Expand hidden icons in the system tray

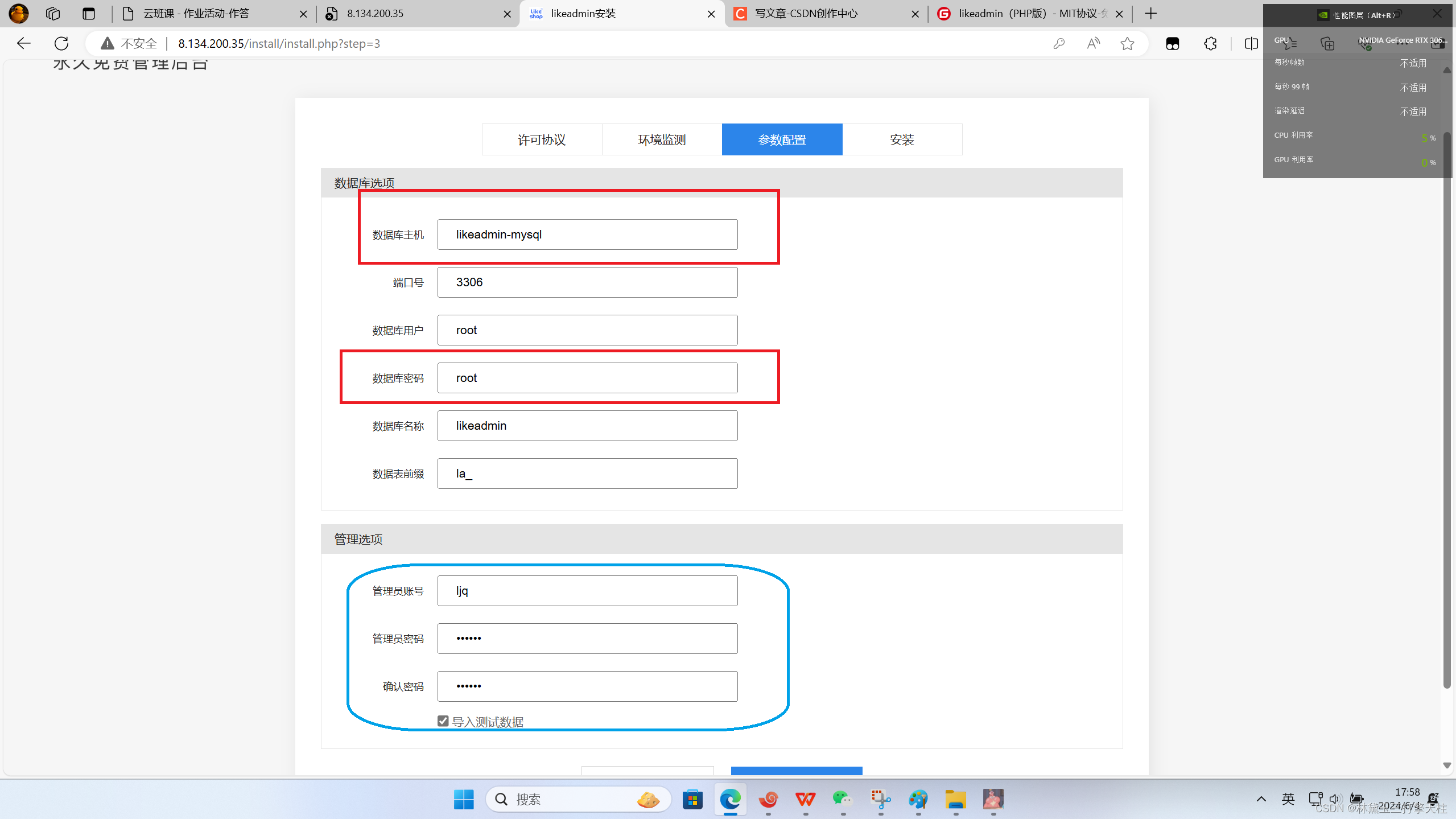(1261, 799)
